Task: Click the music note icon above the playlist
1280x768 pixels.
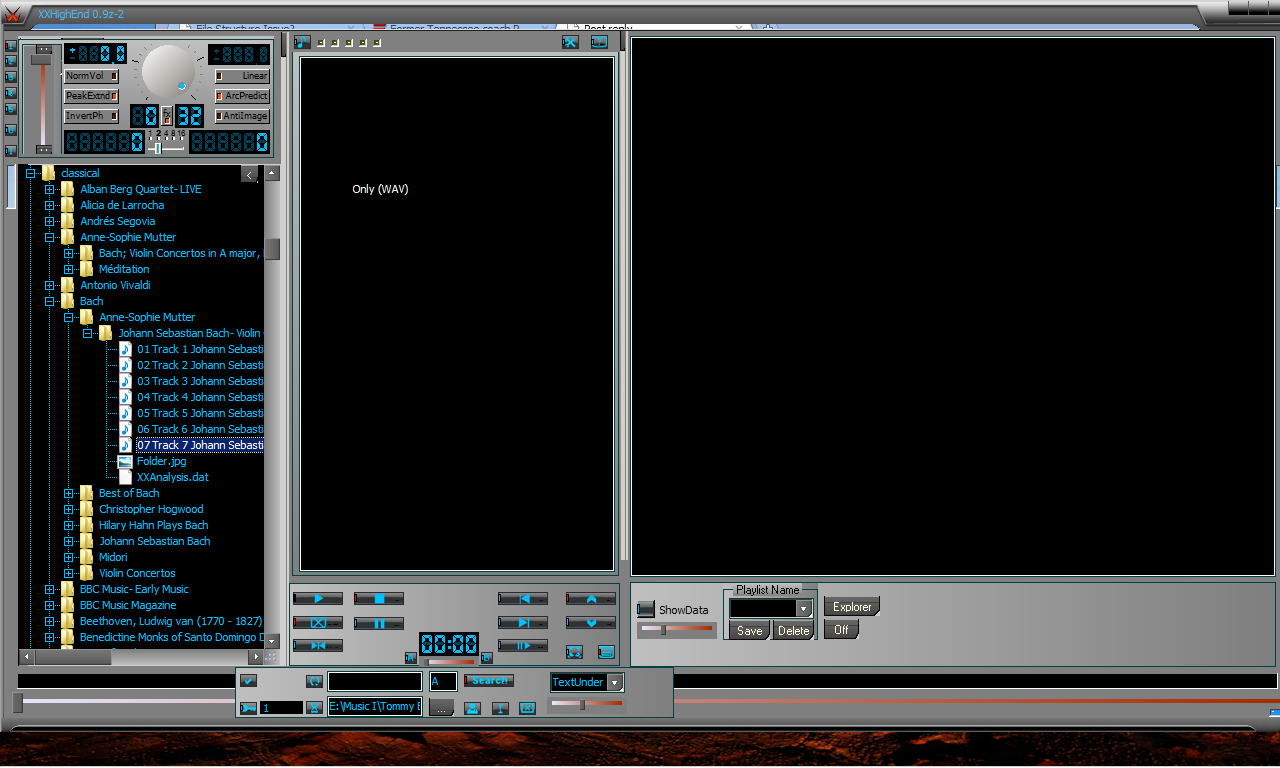Action: click(302, 42)
